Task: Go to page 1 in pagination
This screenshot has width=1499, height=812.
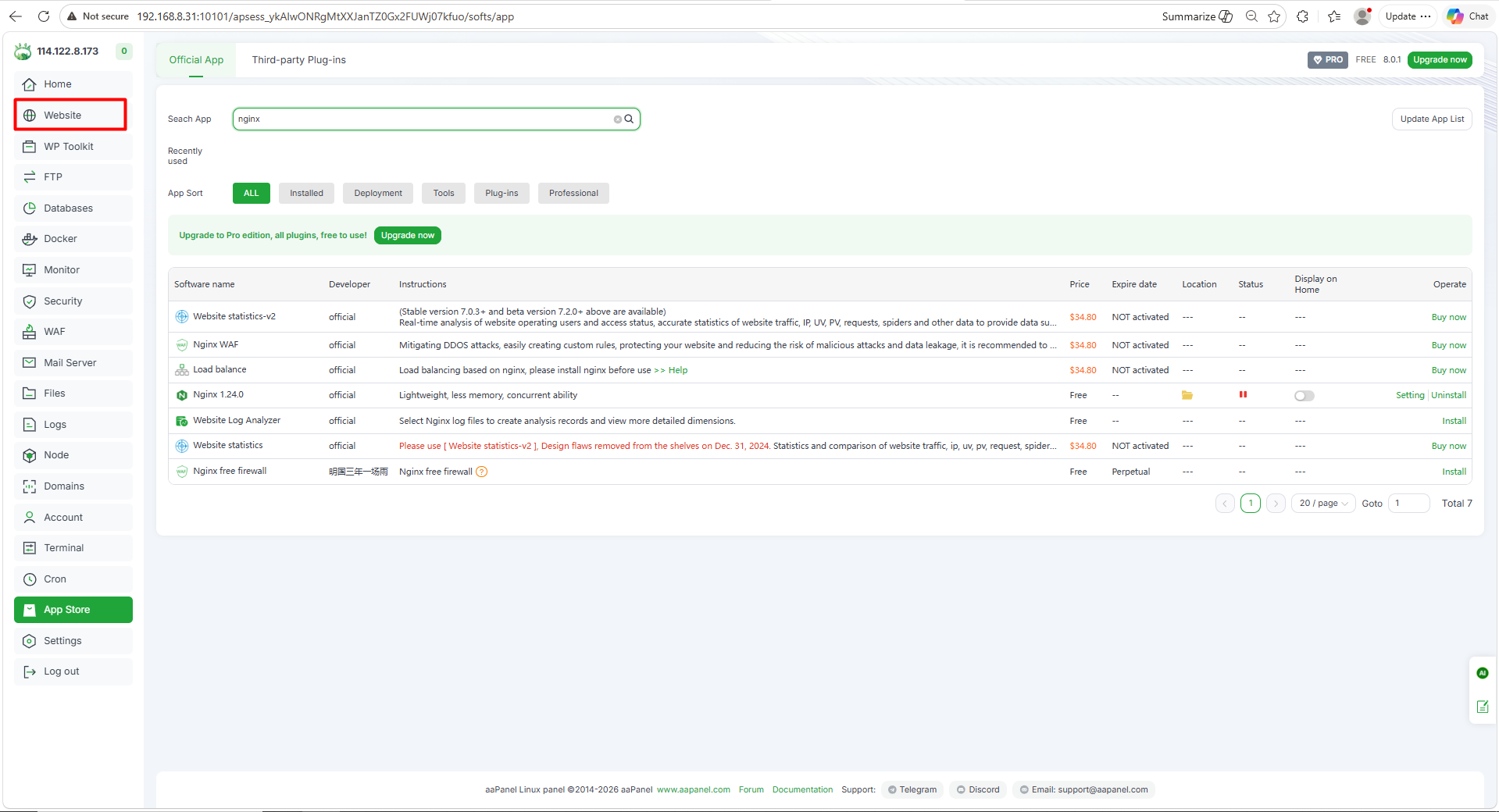Action: pos(1251,504)
